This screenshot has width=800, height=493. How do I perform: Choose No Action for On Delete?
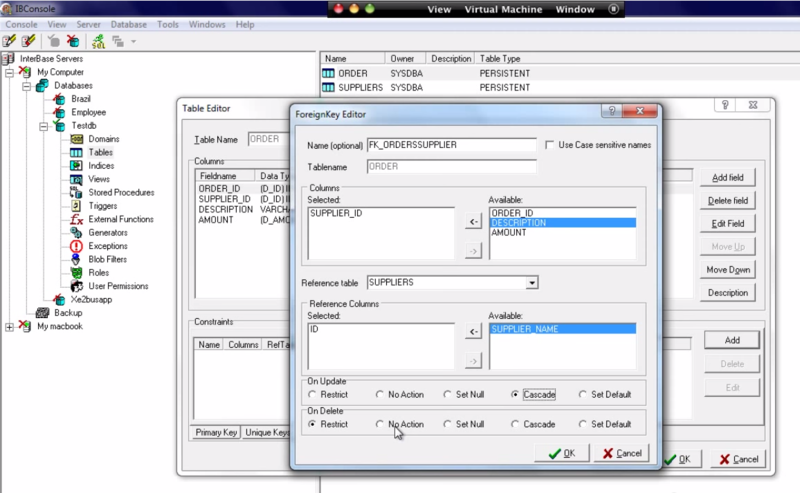(380, 424)
